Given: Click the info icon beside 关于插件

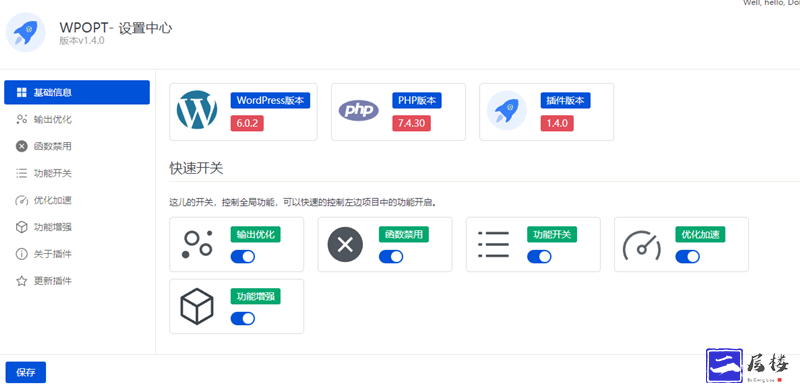Looking at the screenshot, I should [21, 254].
